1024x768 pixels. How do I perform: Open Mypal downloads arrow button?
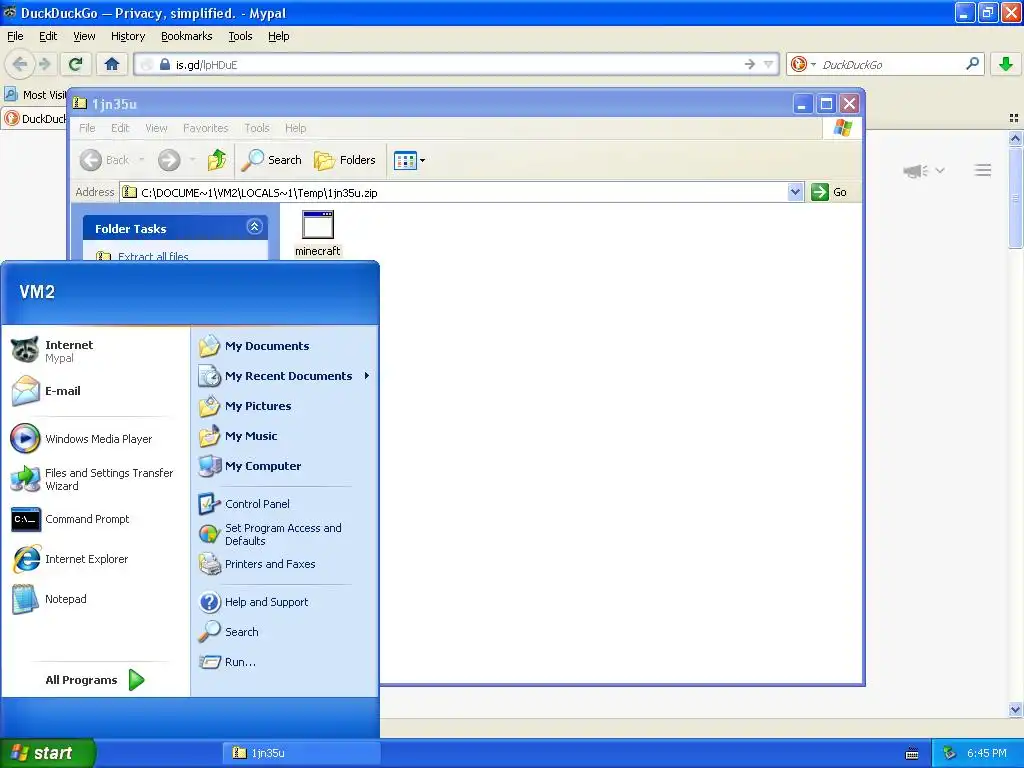click(x=1006, y=64)
